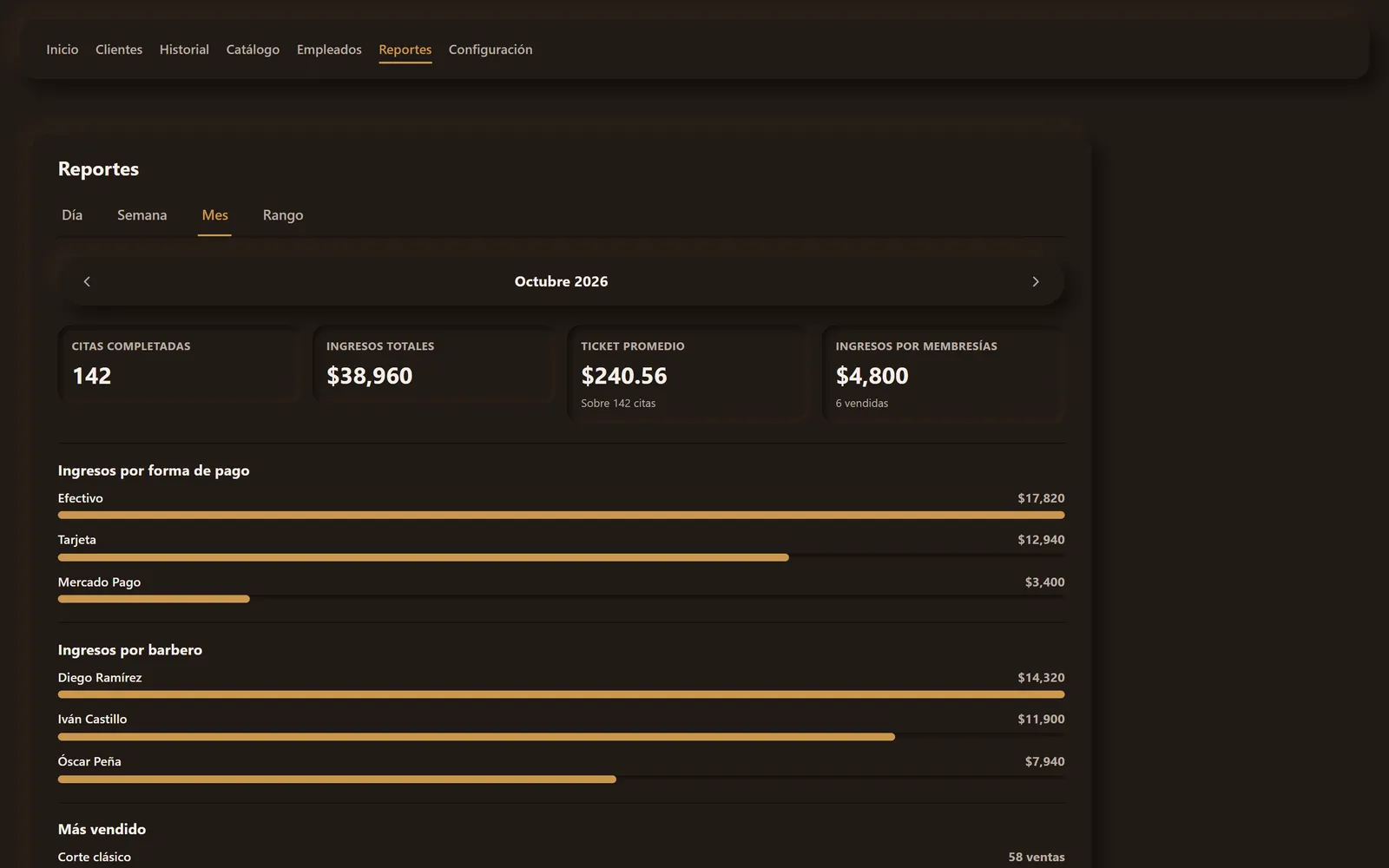Click the Diego Ramírez name

(x=100, y=678)
